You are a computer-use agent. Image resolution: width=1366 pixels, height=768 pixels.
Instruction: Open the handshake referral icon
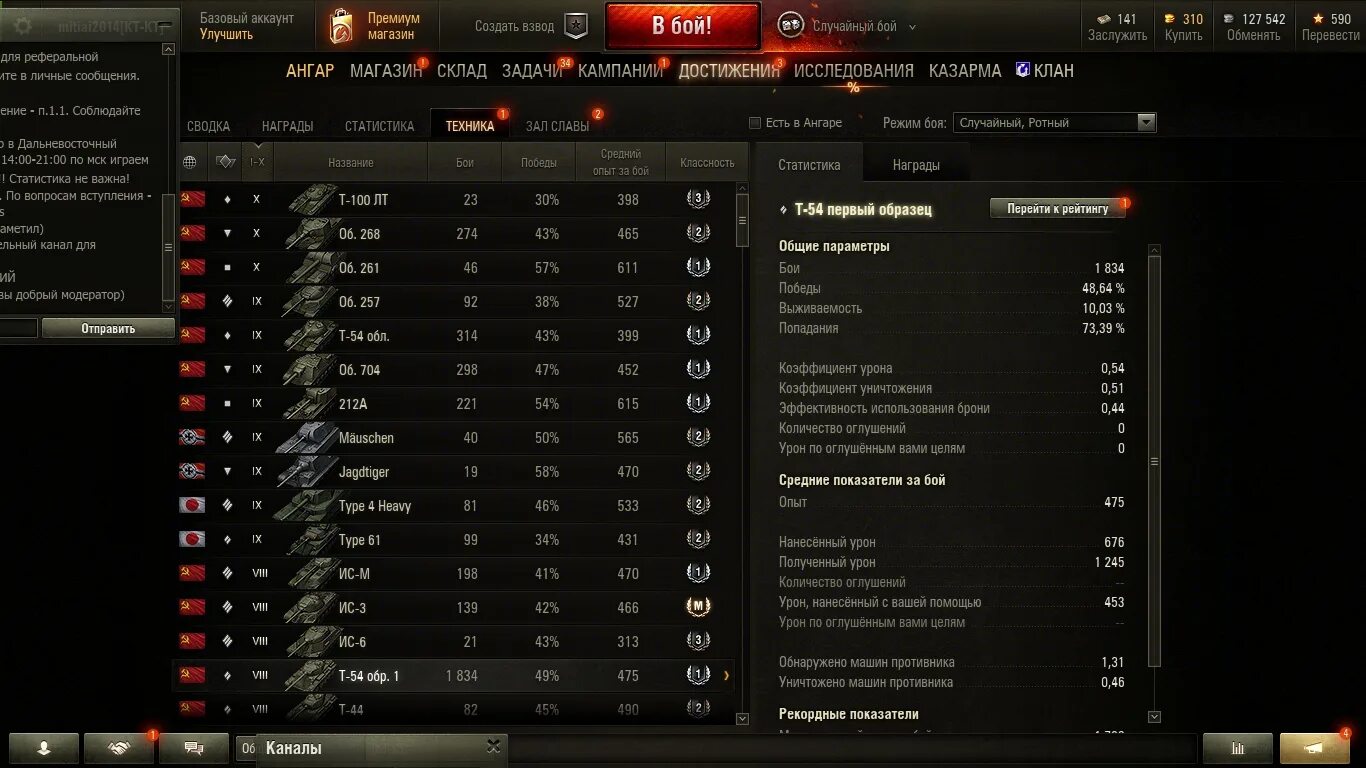pyautogui.click(x=119, y=747)
